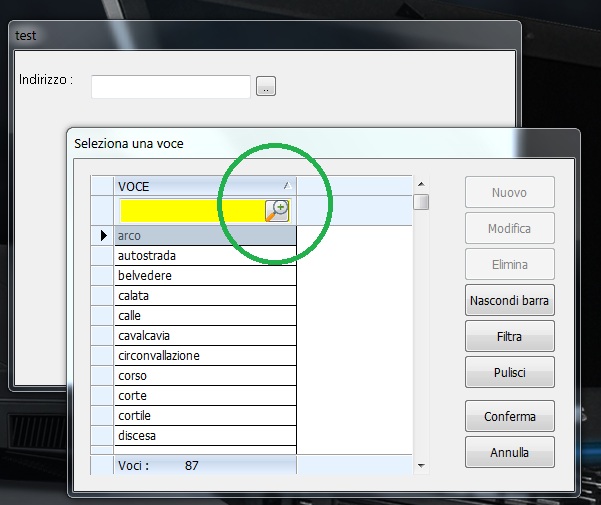This screenshot has width=601, height=505.
Task: Click the row selector arrow beside arco
Action: point(103,235)
